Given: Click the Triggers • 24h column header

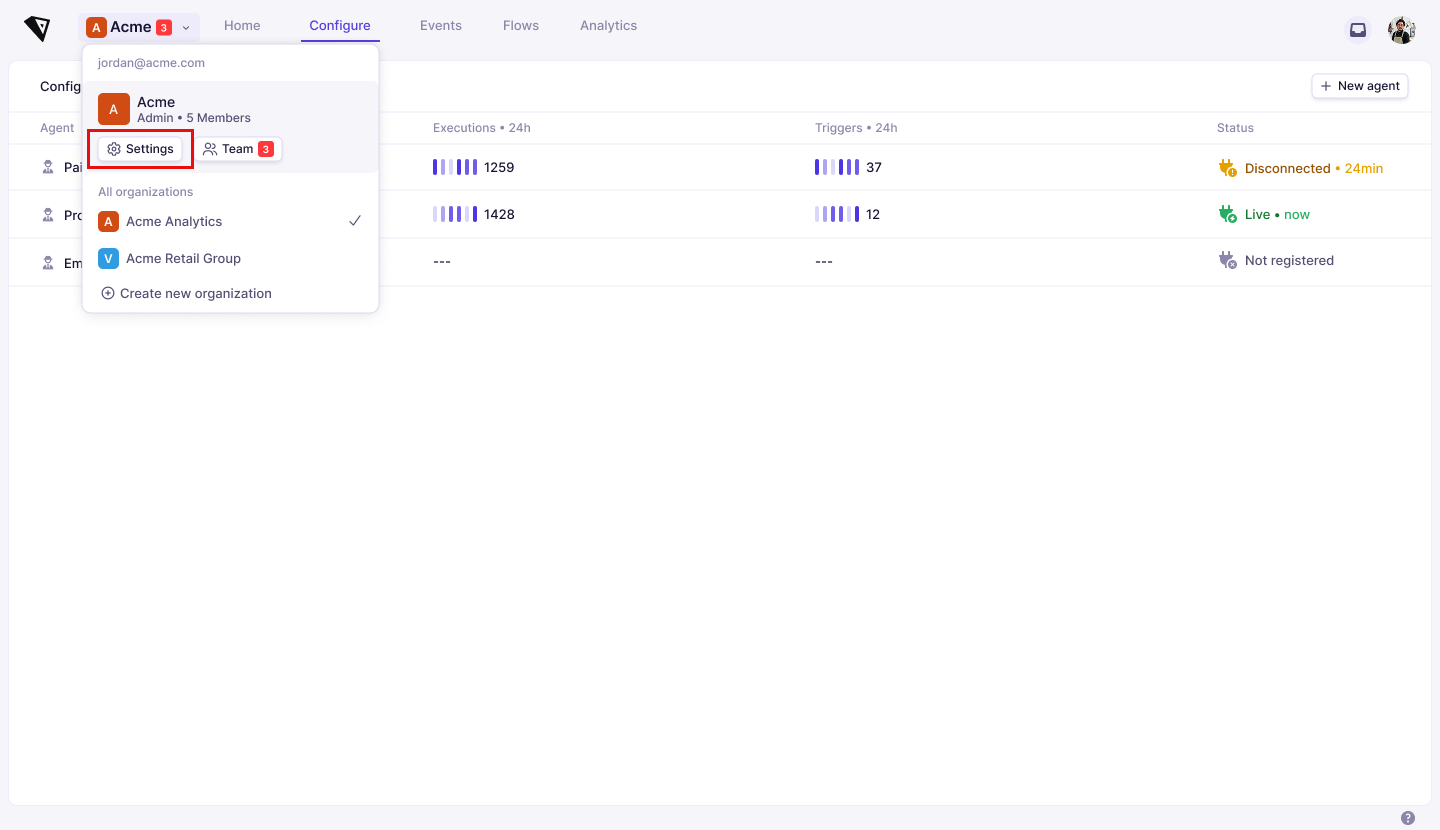Looking at the screenshot, I should click(856, 128).
